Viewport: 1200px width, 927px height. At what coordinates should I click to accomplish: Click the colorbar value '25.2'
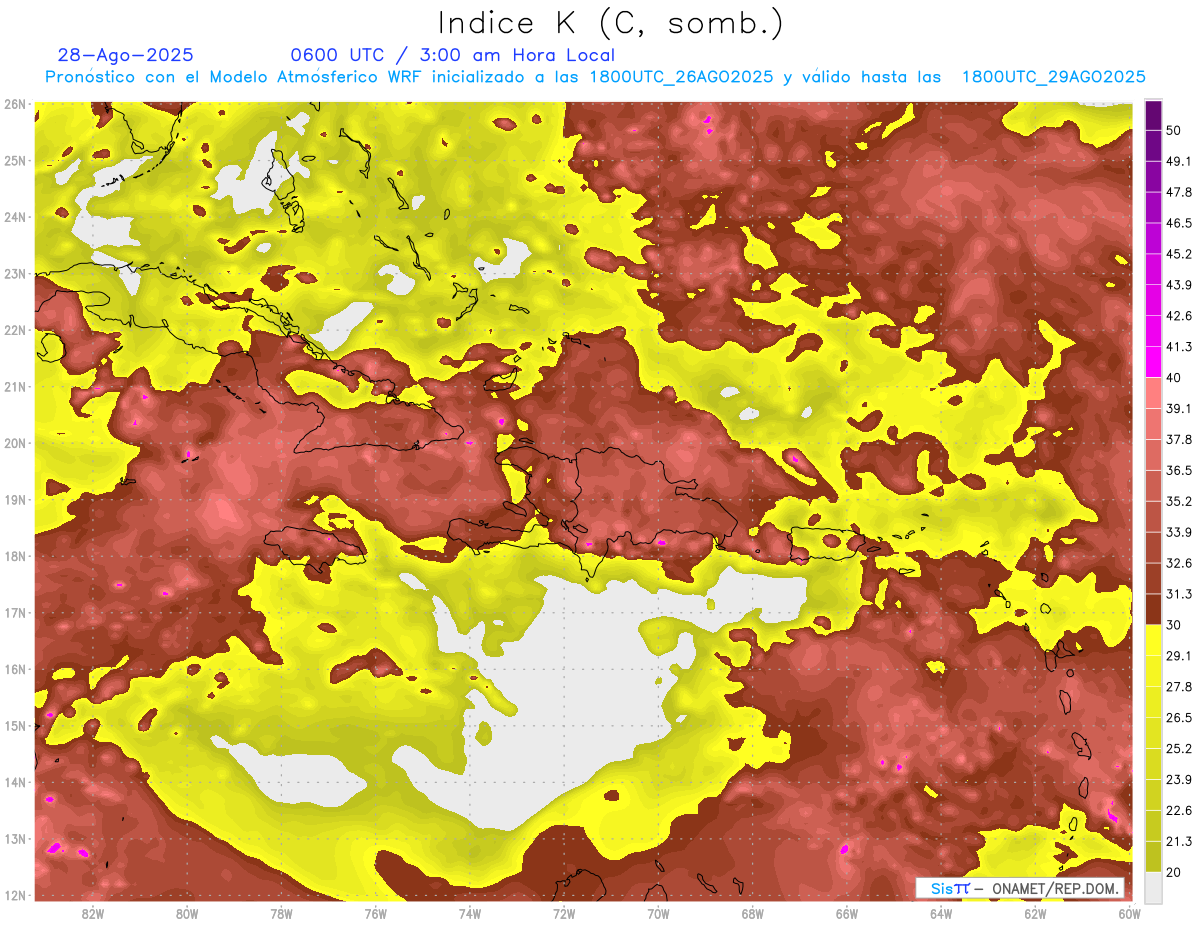click(x=1178, y=748)
